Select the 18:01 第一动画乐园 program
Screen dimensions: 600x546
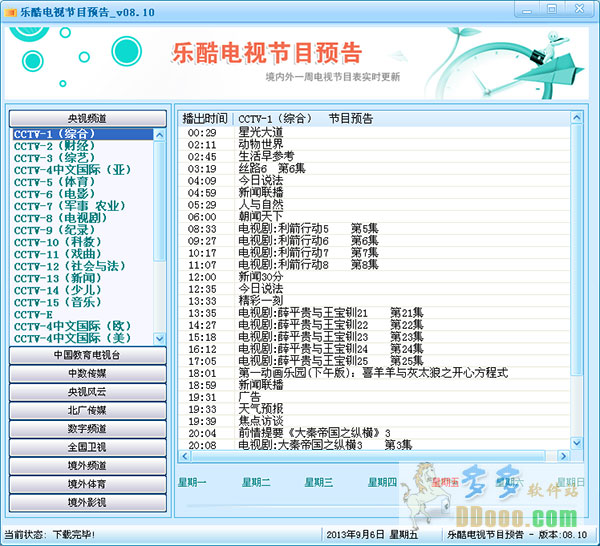(374, 373)
